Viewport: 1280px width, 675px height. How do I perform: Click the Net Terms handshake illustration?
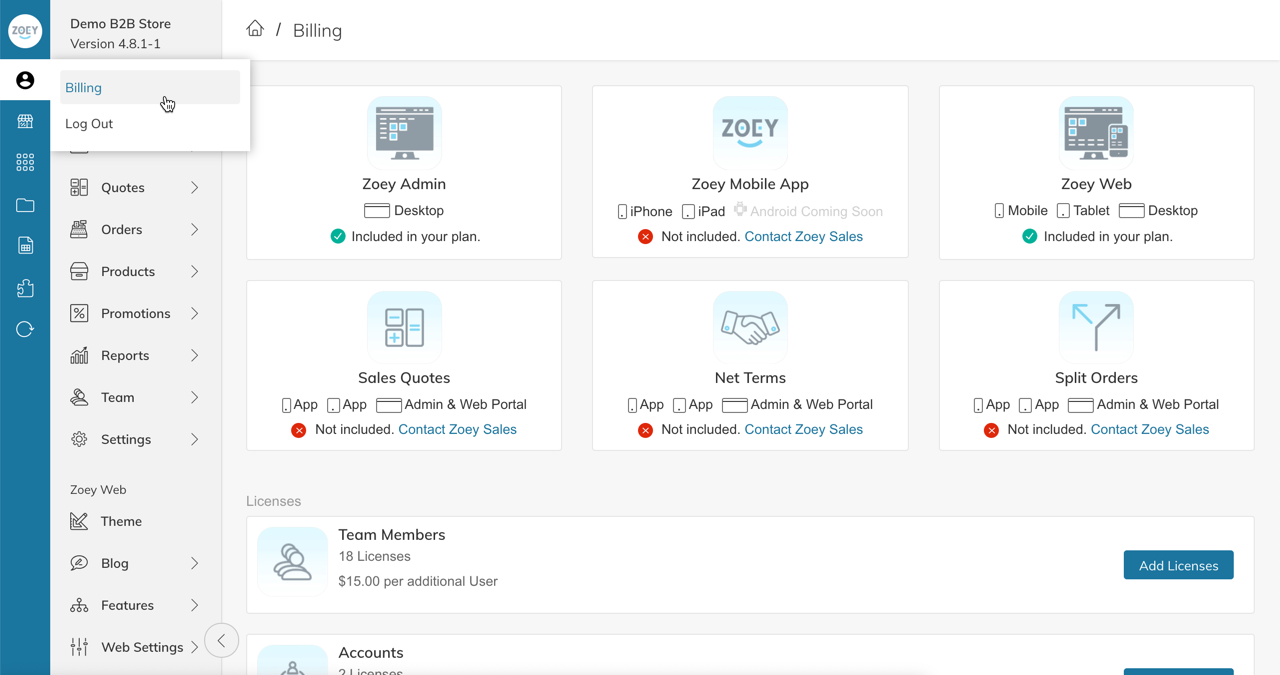pyautogui.click(x=750, y=327)
